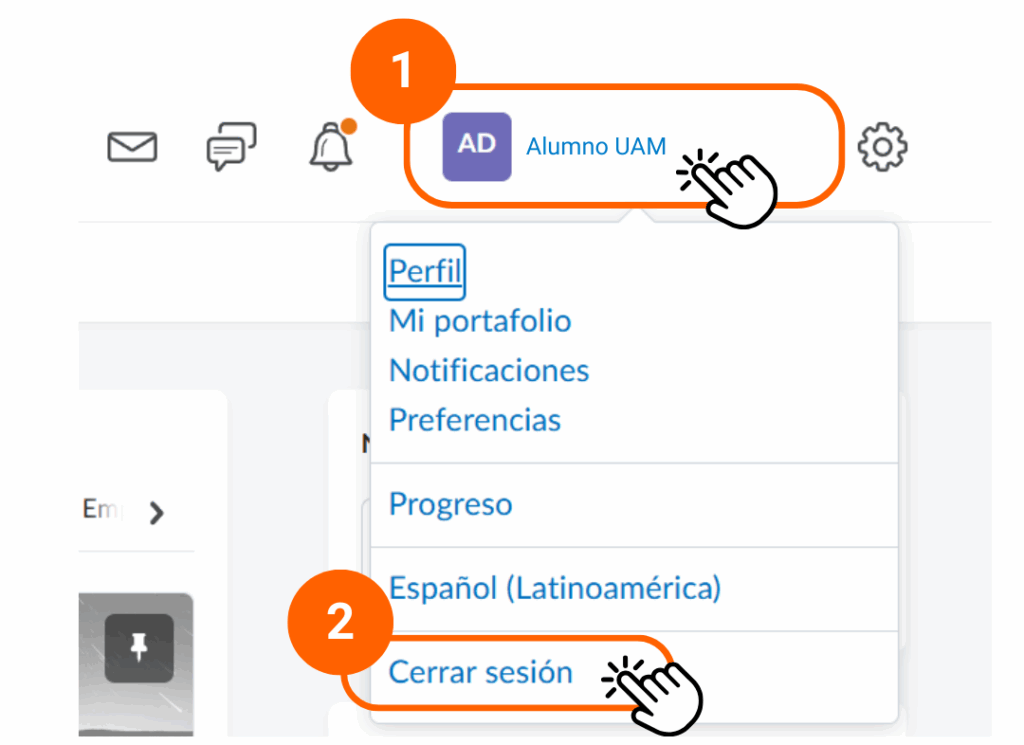Image resolution: width=1024 pixels, height=745 pixels.
Task: Click the pin icon on the course image
Action: click(139, 648)
